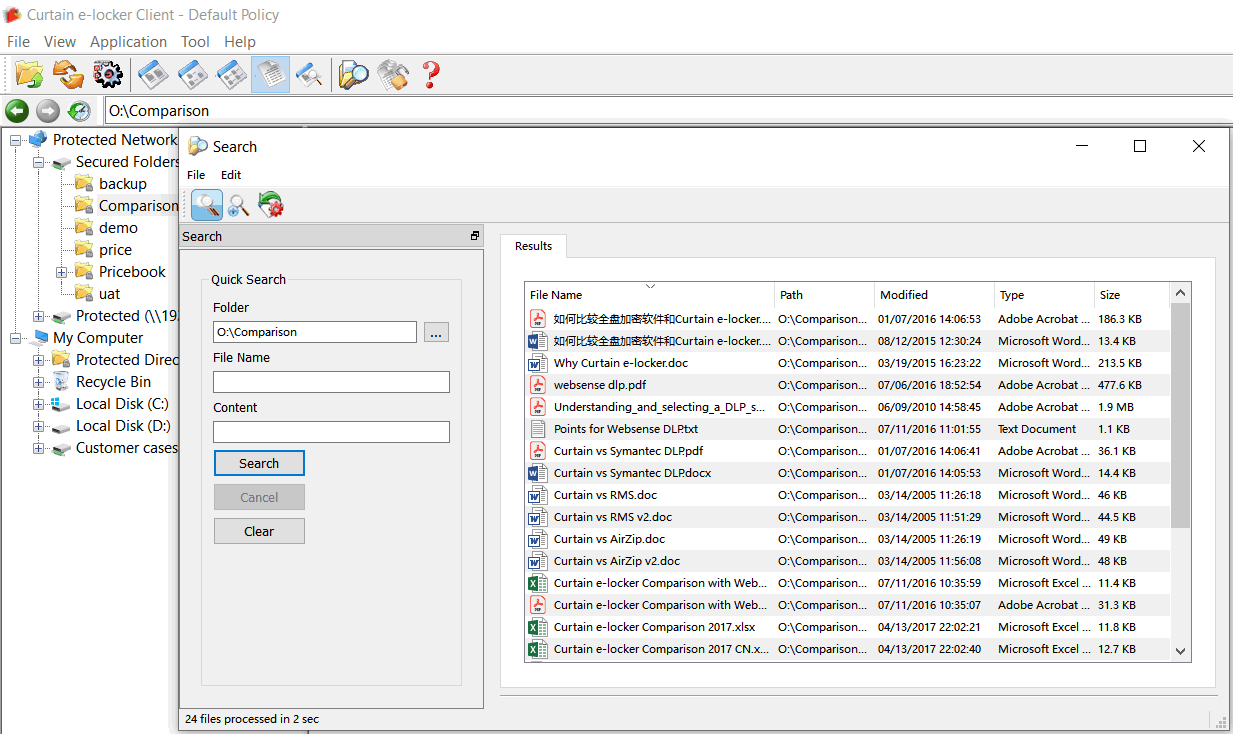The width and height of the screenshot is (1233, 734).
Task: Click the Cancel button
Action: [259, 497]
